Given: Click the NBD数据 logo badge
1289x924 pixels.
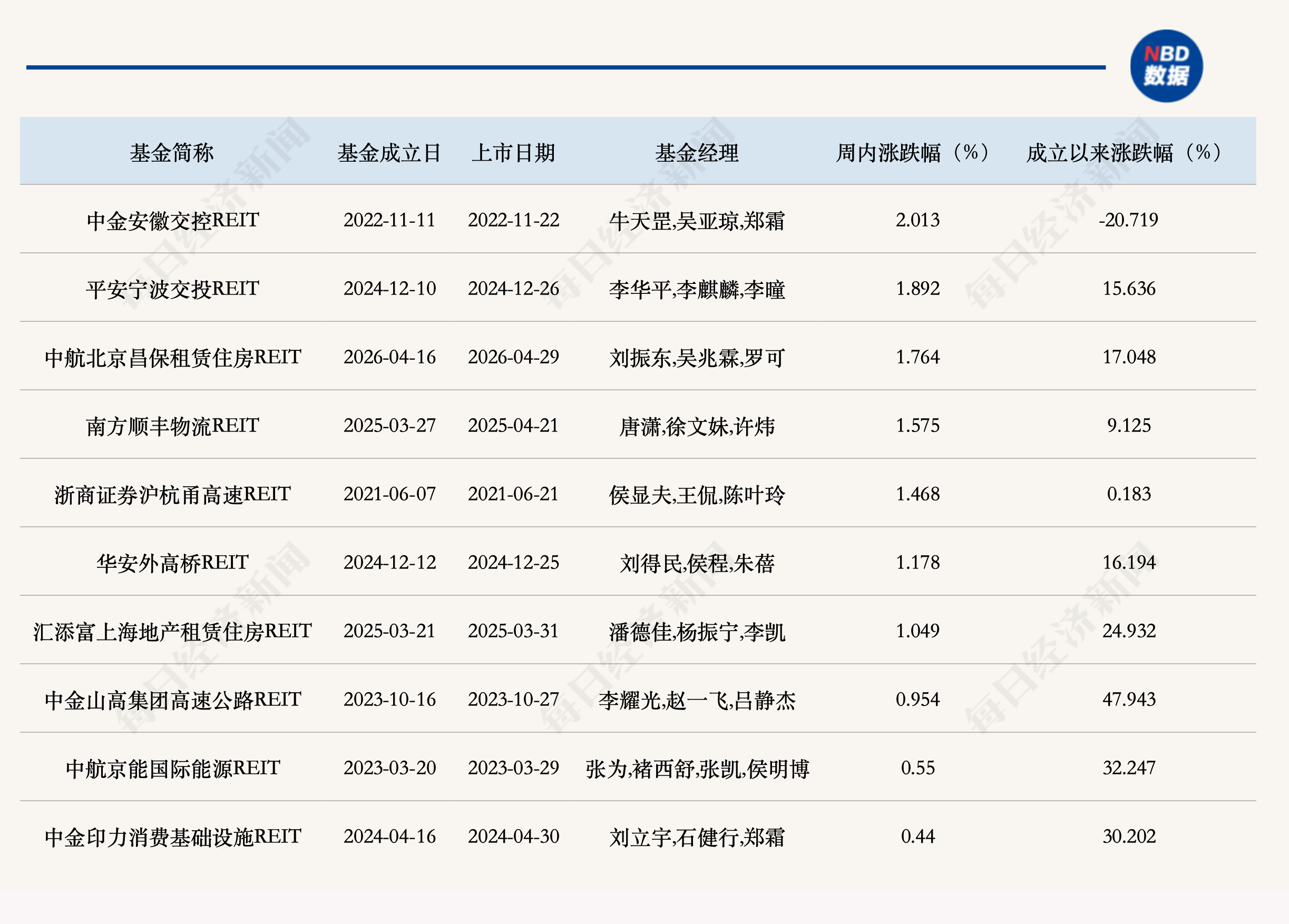Looking at the screenshot, I should coord(1166,66).
